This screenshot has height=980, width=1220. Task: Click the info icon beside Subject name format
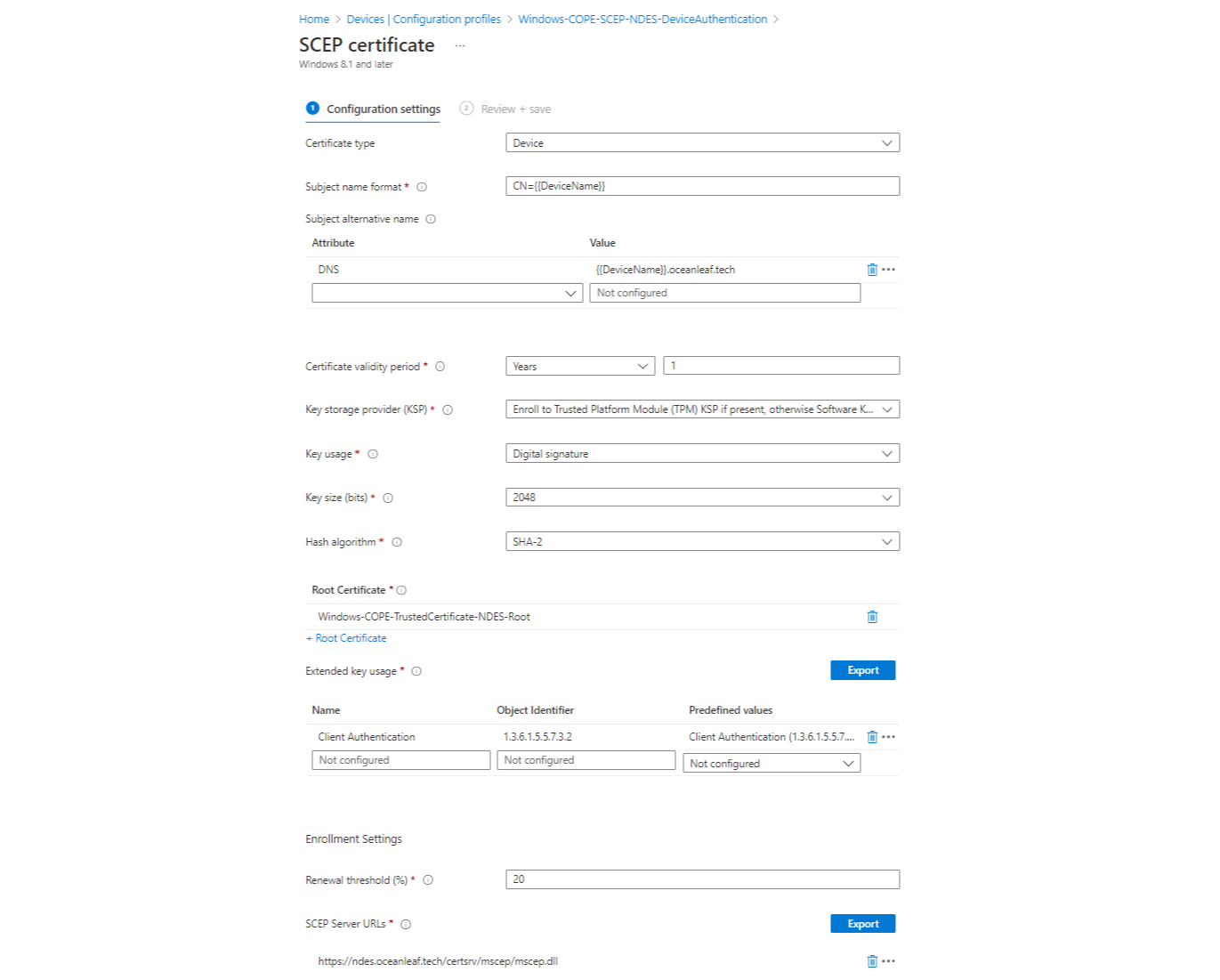(x=421, y=187)
